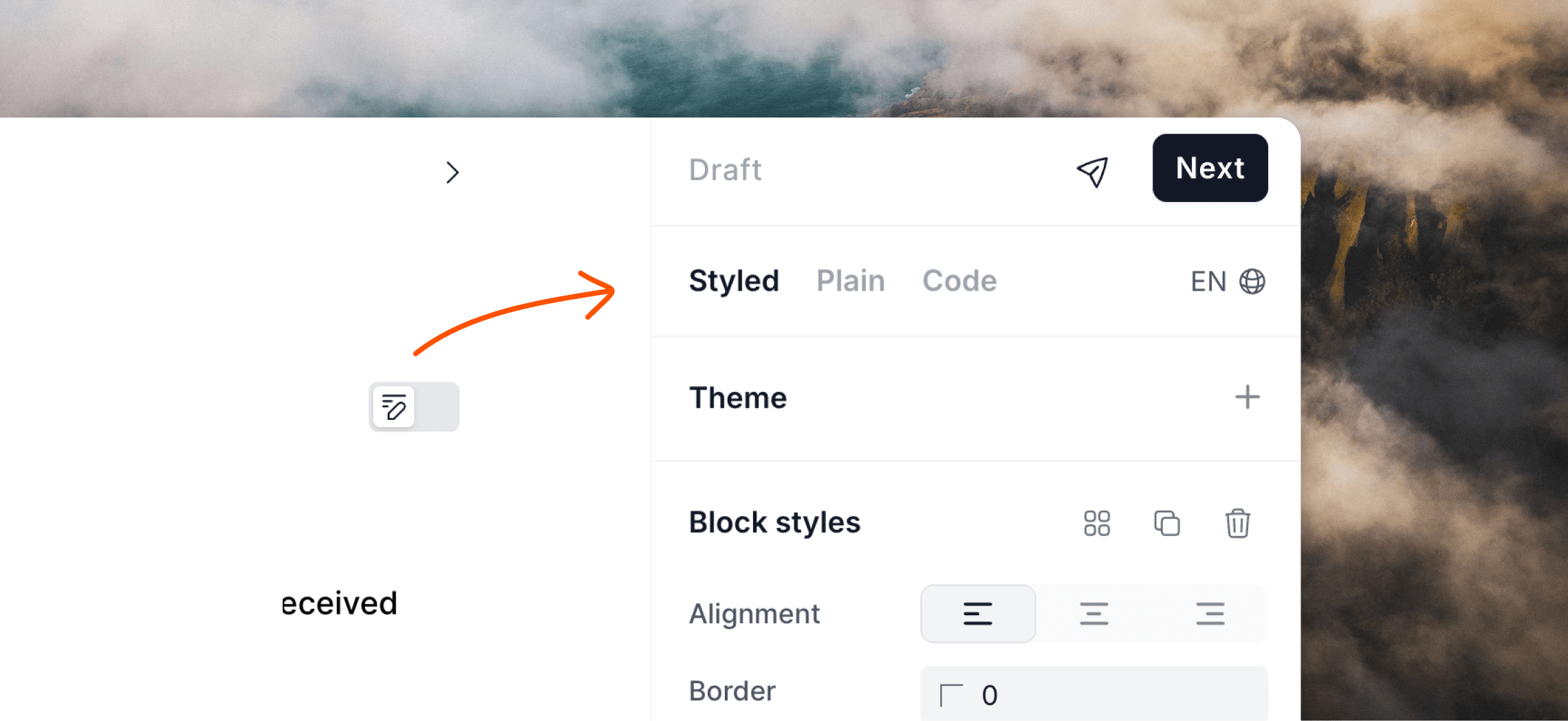1568x721 pixels.
Task: Click the four-squares grid icon in Block styles
Action: point(1097,523)
